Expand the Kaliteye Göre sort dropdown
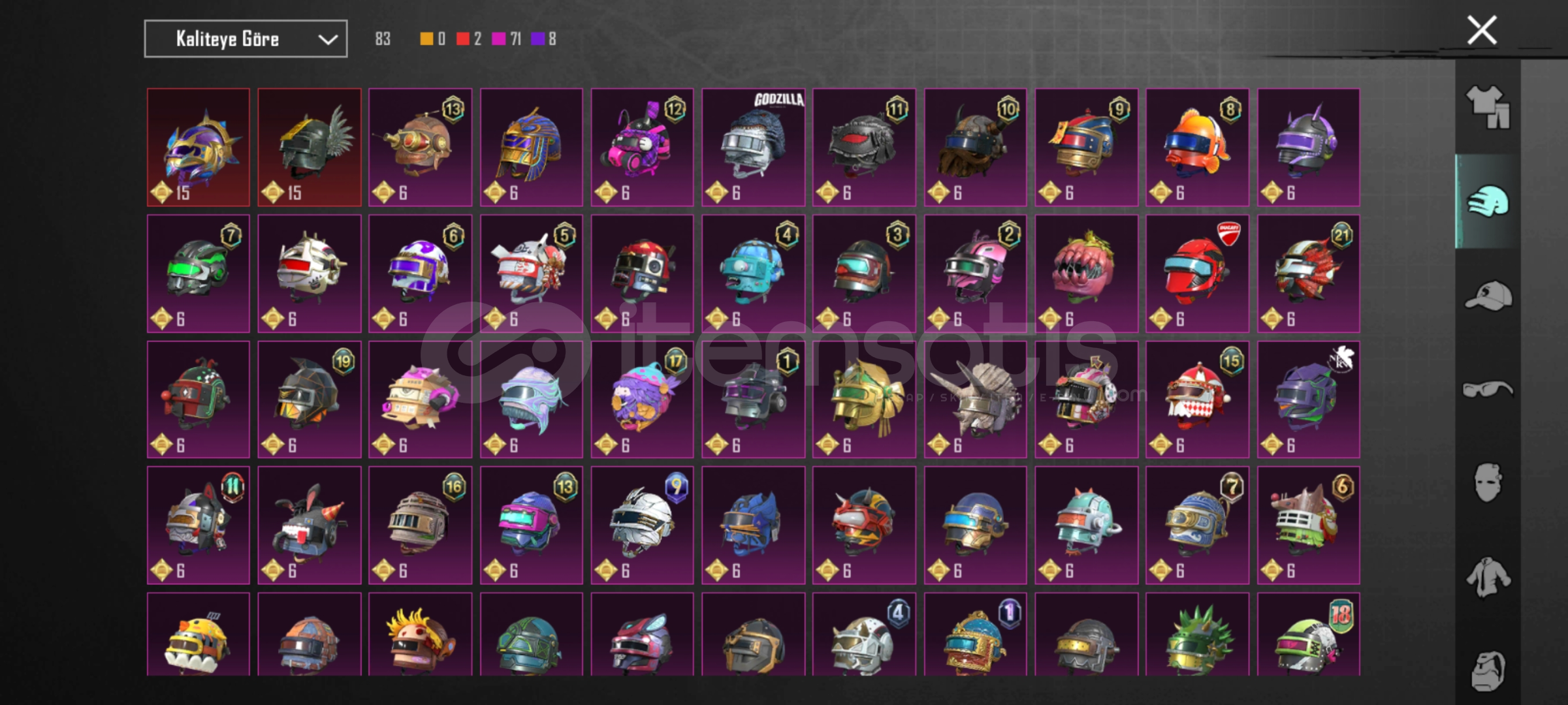The width and height of the screenshot is (1568, 705). tap(246, 39)
